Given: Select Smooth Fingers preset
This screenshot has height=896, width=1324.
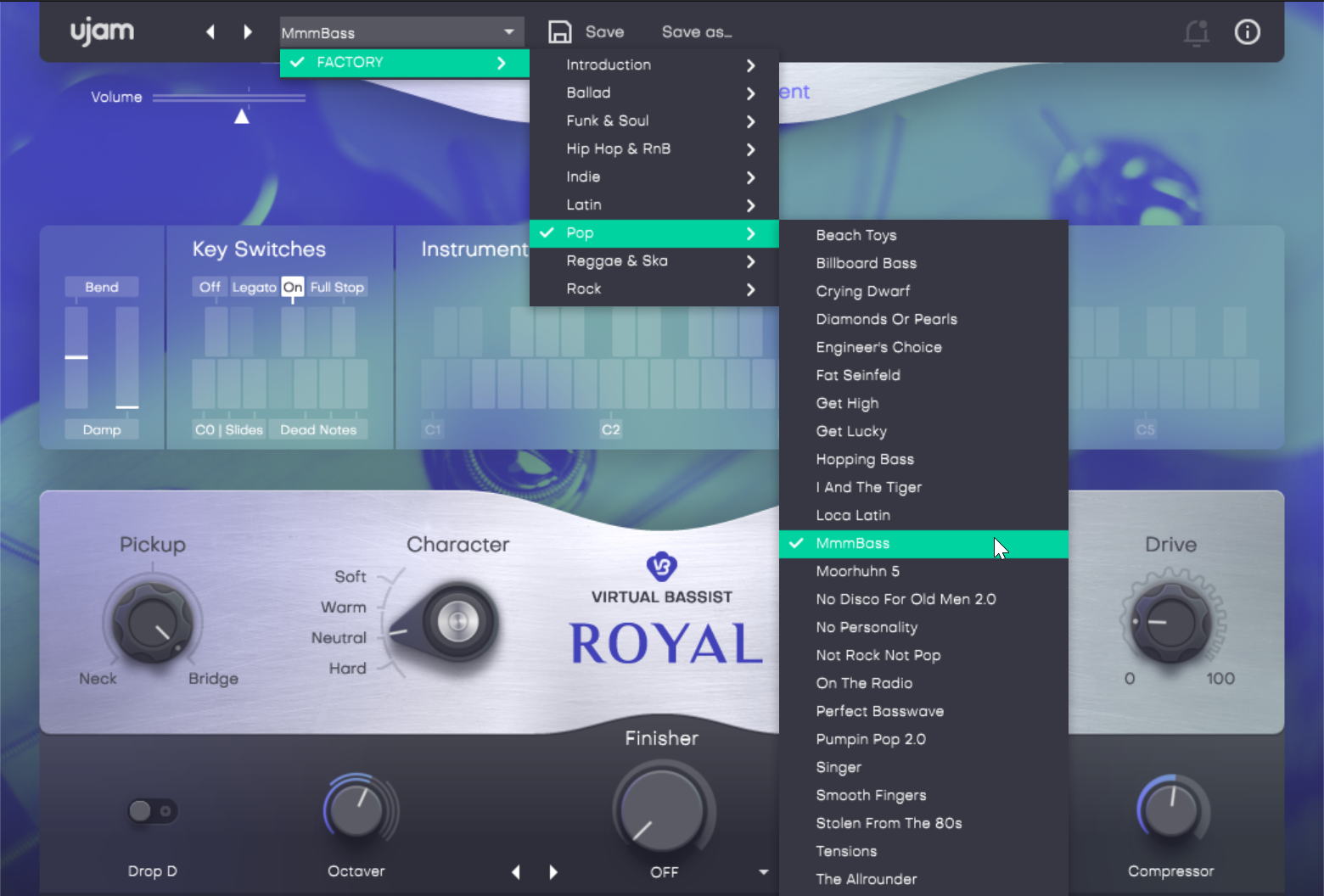Looking at the screenshot, I should 923,796.
